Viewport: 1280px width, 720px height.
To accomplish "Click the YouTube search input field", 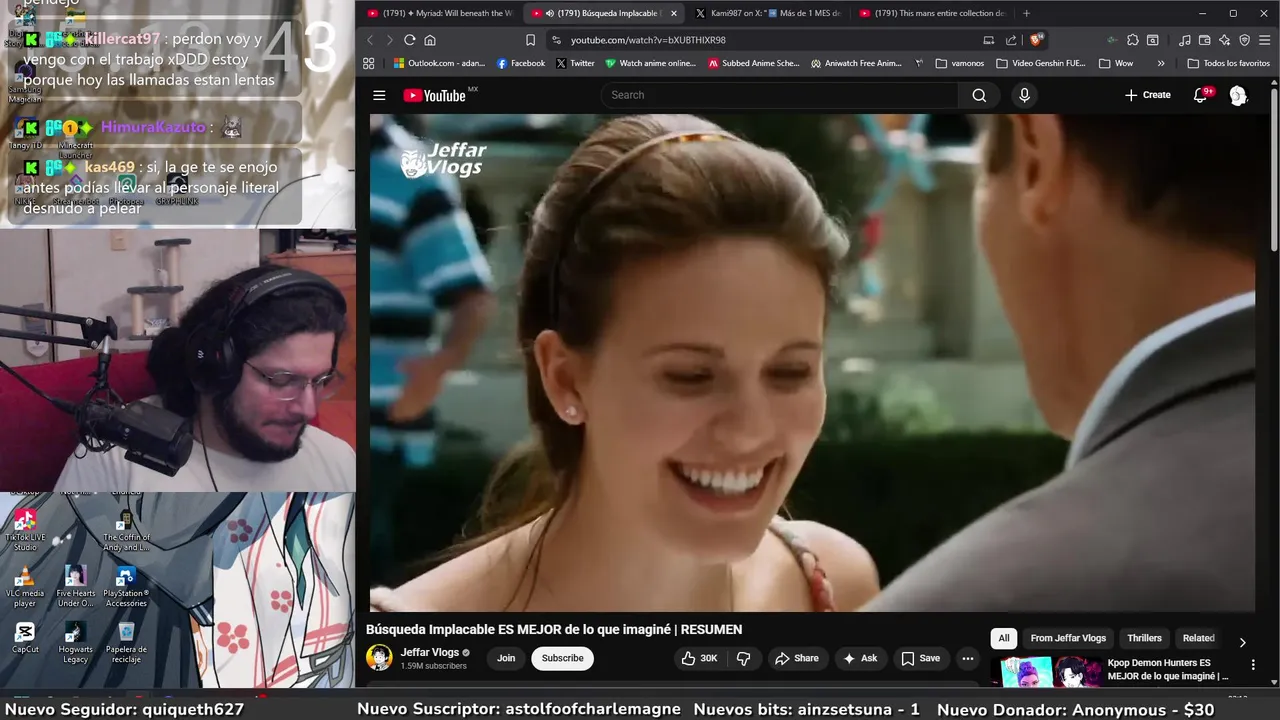I will point(780,95).
